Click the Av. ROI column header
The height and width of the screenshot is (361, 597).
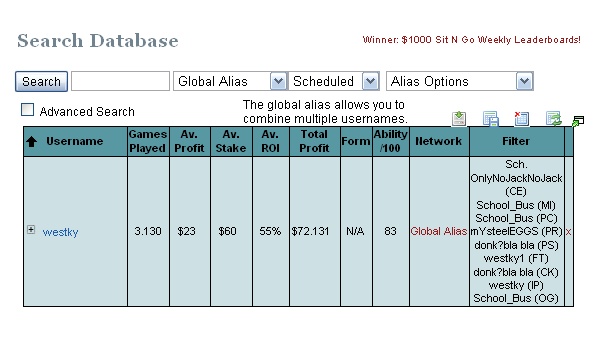coord(270,141)
